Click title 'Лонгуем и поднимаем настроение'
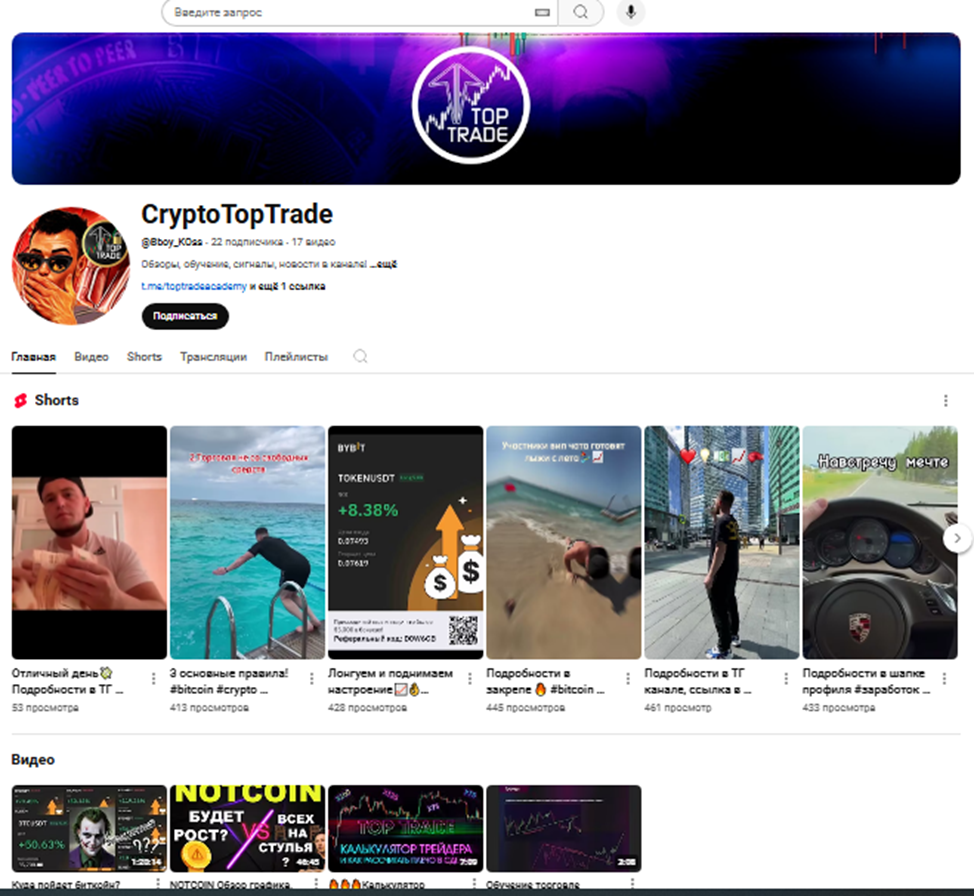 pos(390,681)
